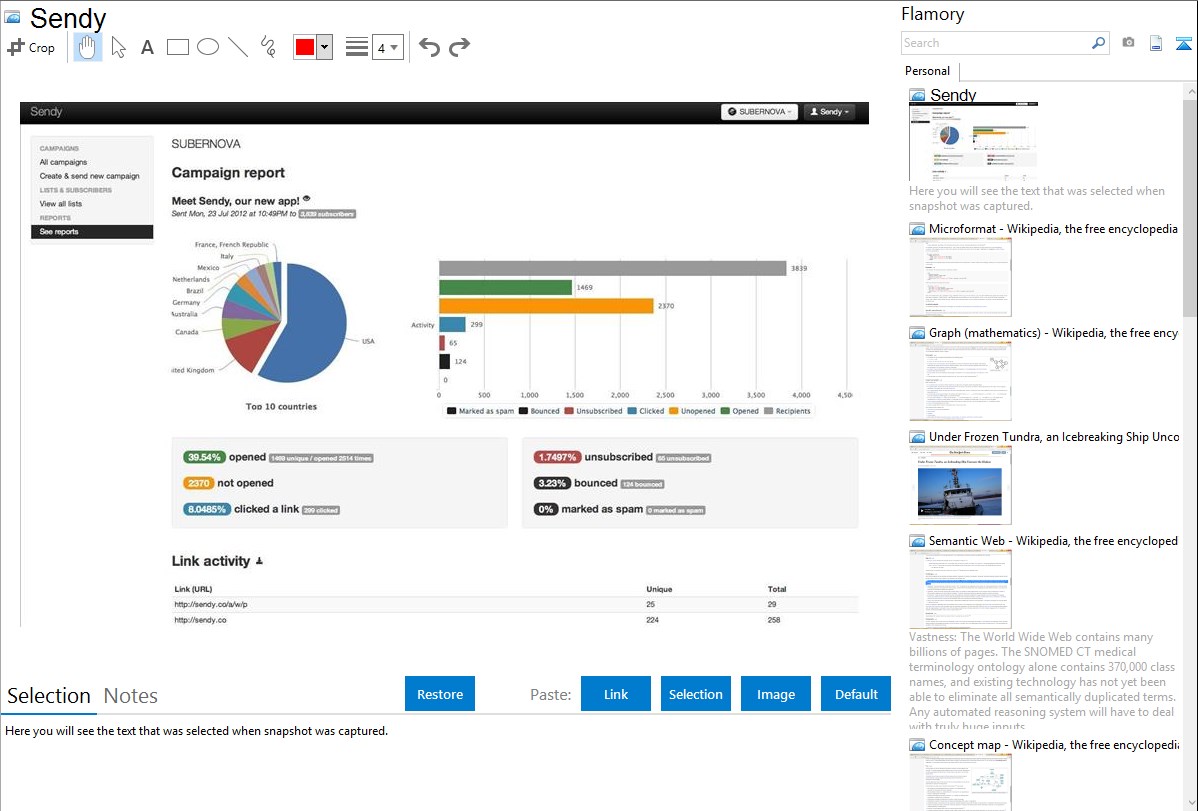Click the 1.7497% unsubscribed badge
Screen dimensions: 1198x811
pos(557,457)
